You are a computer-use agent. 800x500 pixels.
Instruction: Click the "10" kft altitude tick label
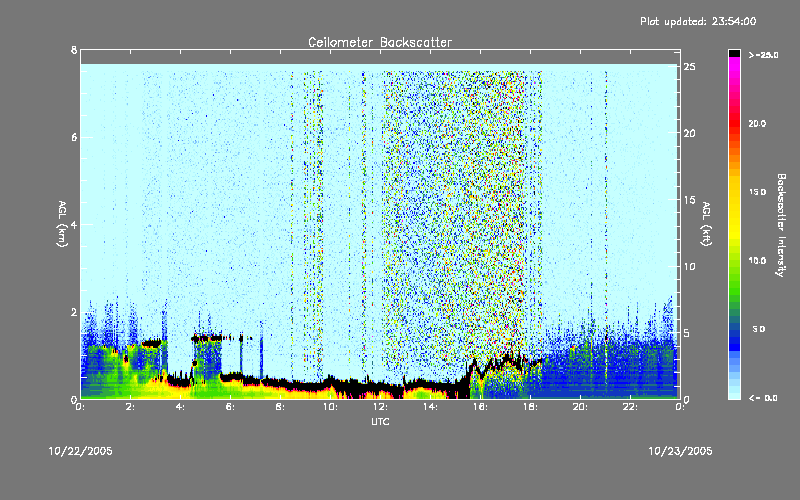point(690,266)
